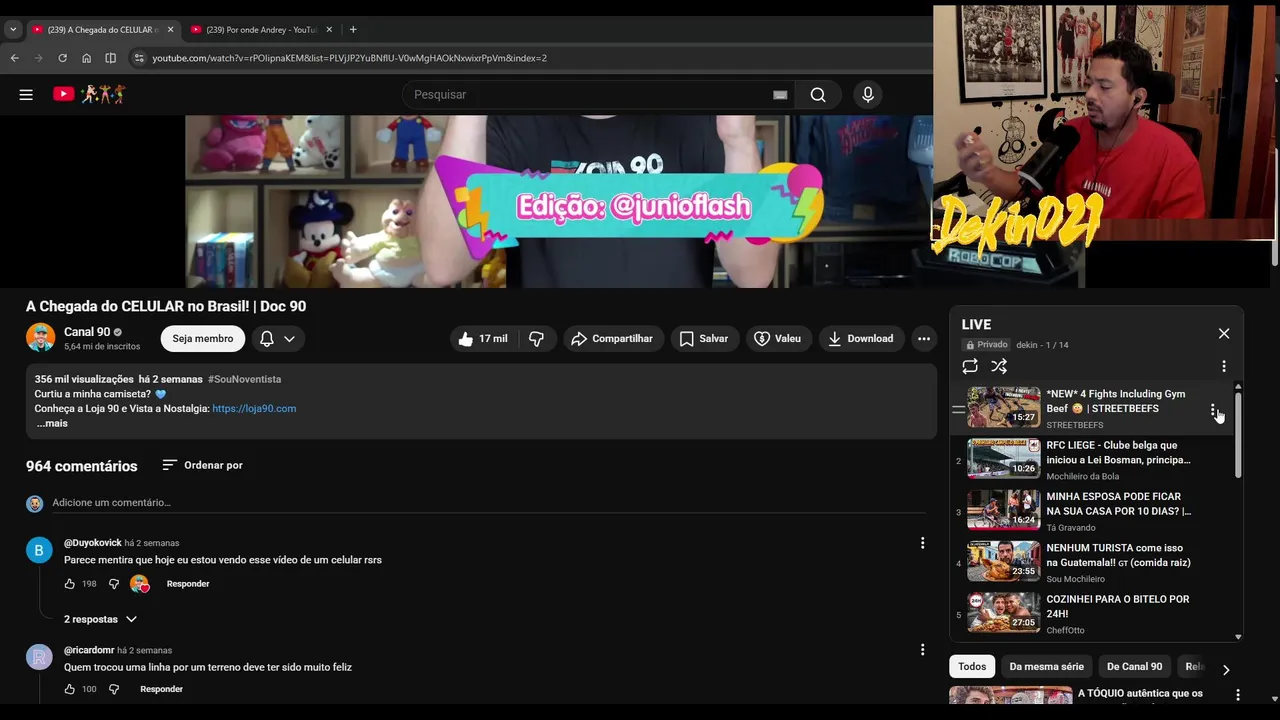This screenshot has width=1280, height=720.
Task: Open more actions ellipsis next to Download
Action: (x=924, y=339)
